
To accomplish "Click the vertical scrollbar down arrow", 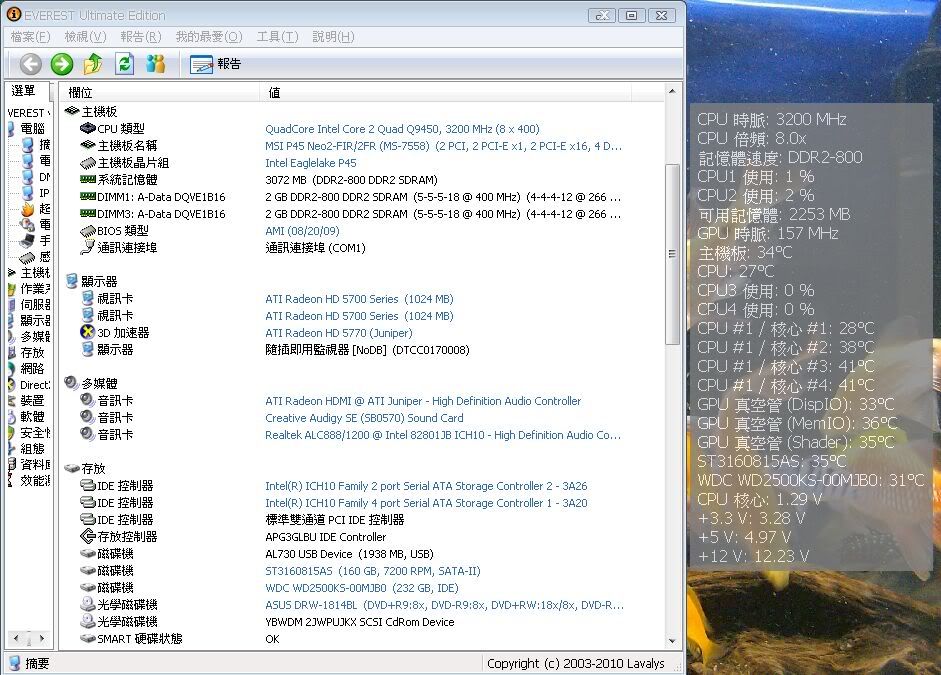I will [672, 641].
